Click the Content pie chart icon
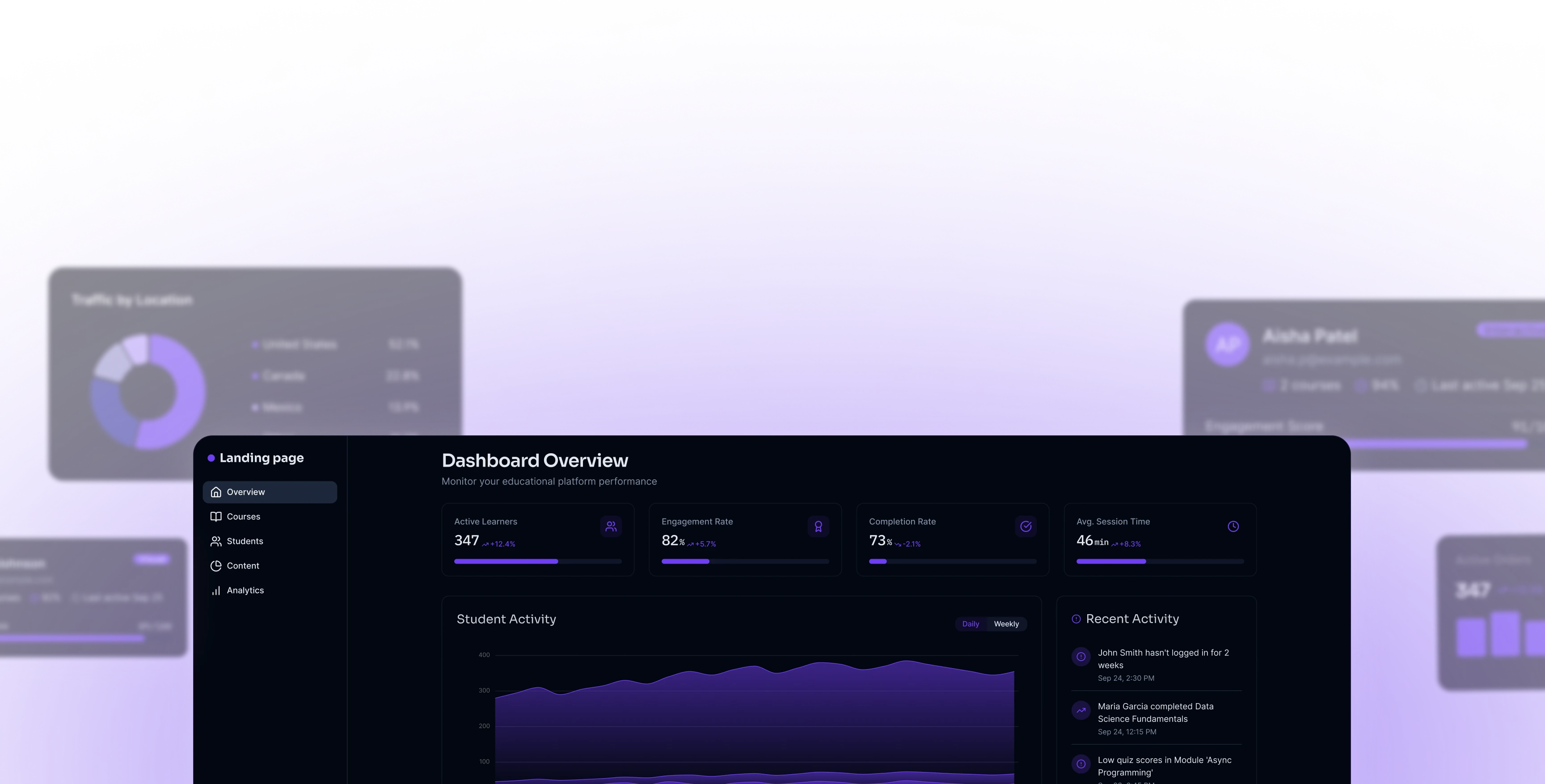Image resolution: width=1545 pixels, height=784 pixels. (x=216, y=566)
